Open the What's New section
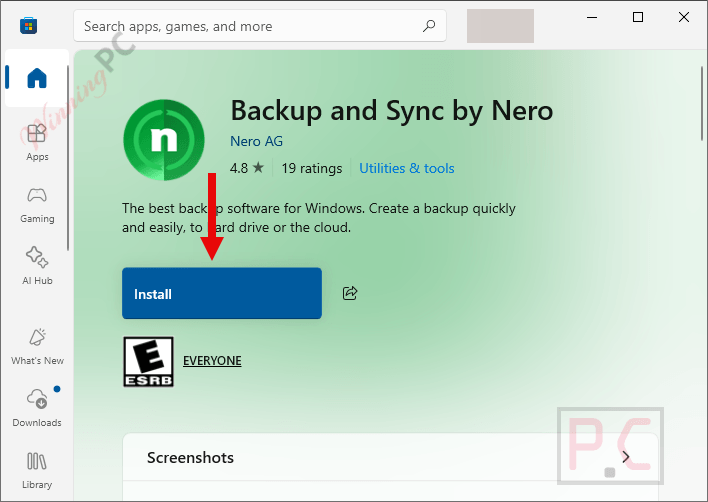The height and width of the screenshot is (502, 708). pos(37,347)
